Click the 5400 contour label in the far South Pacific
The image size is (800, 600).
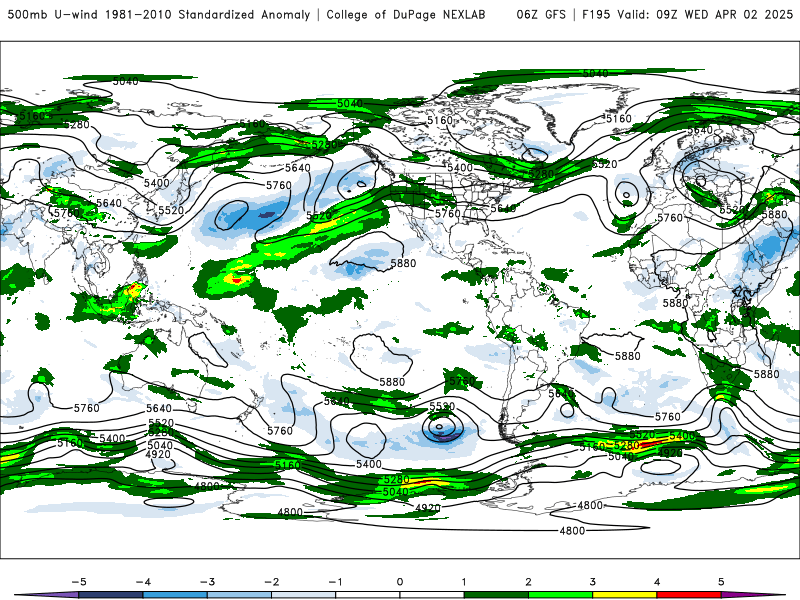[369, 464]
